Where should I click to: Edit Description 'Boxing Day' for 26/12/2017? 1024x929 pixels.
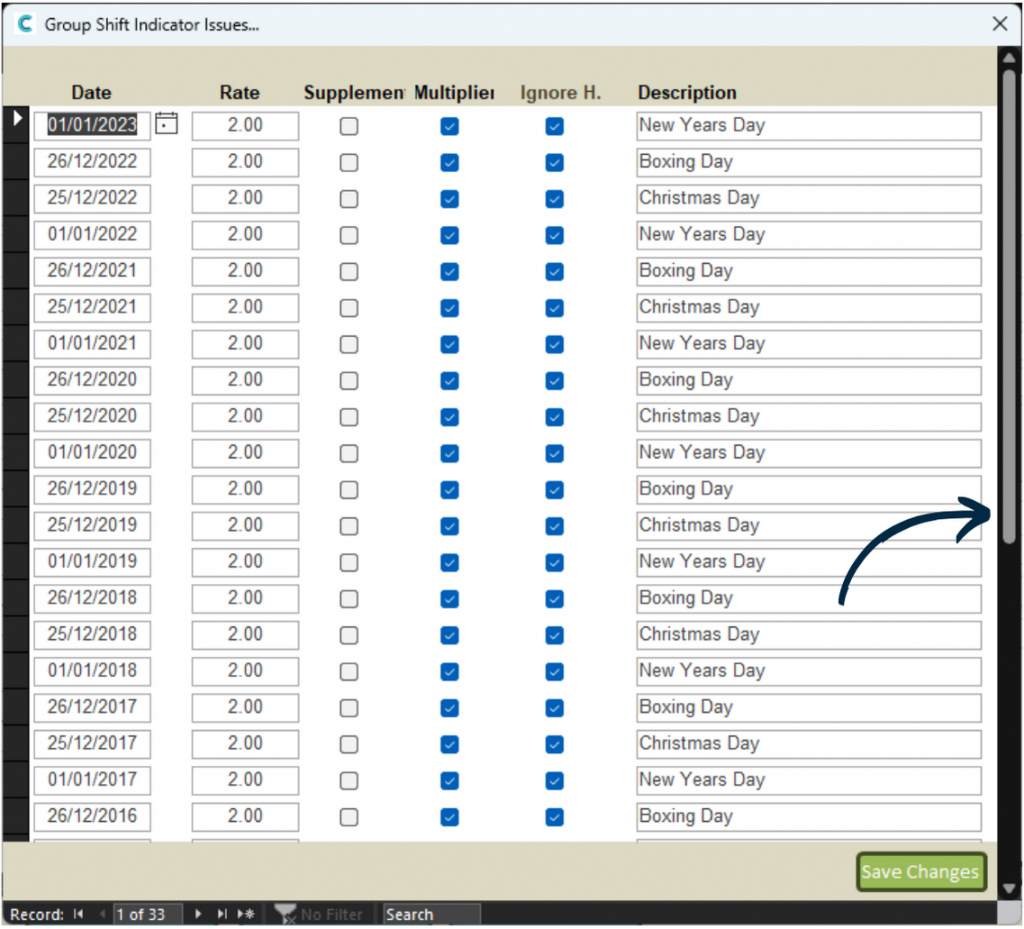coord(808,708)
